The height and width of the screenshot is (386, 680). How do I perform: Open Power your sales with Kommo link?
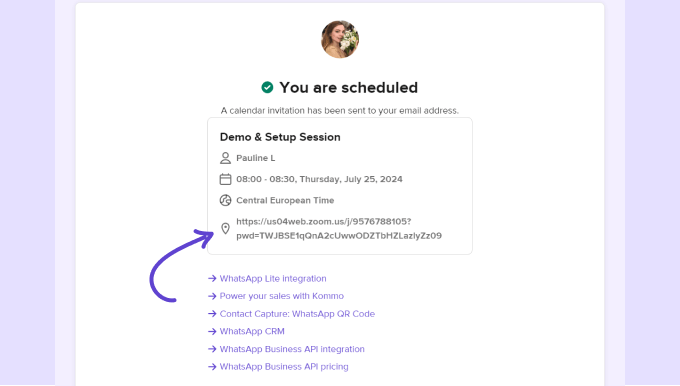281,296
